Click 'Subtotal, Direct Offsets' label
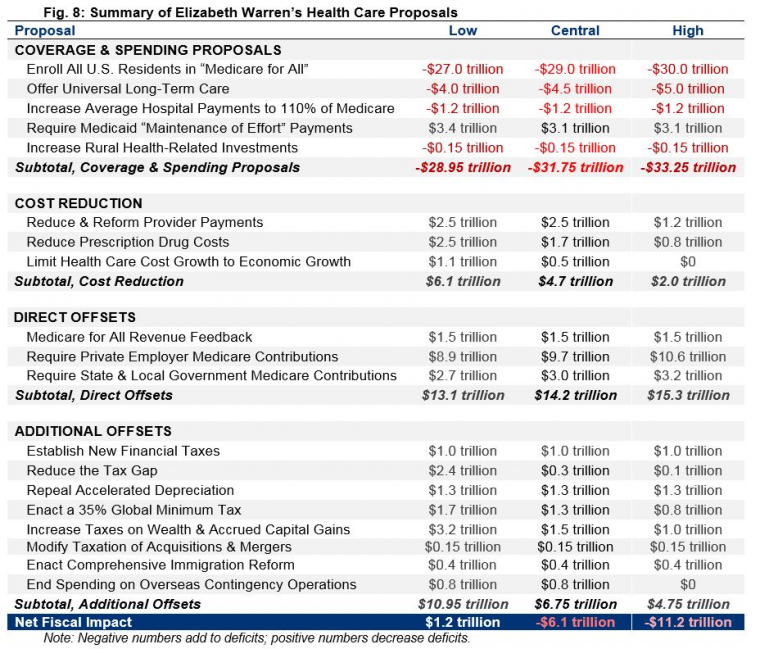Screen dimensions: 760x649 coord(94,395)
